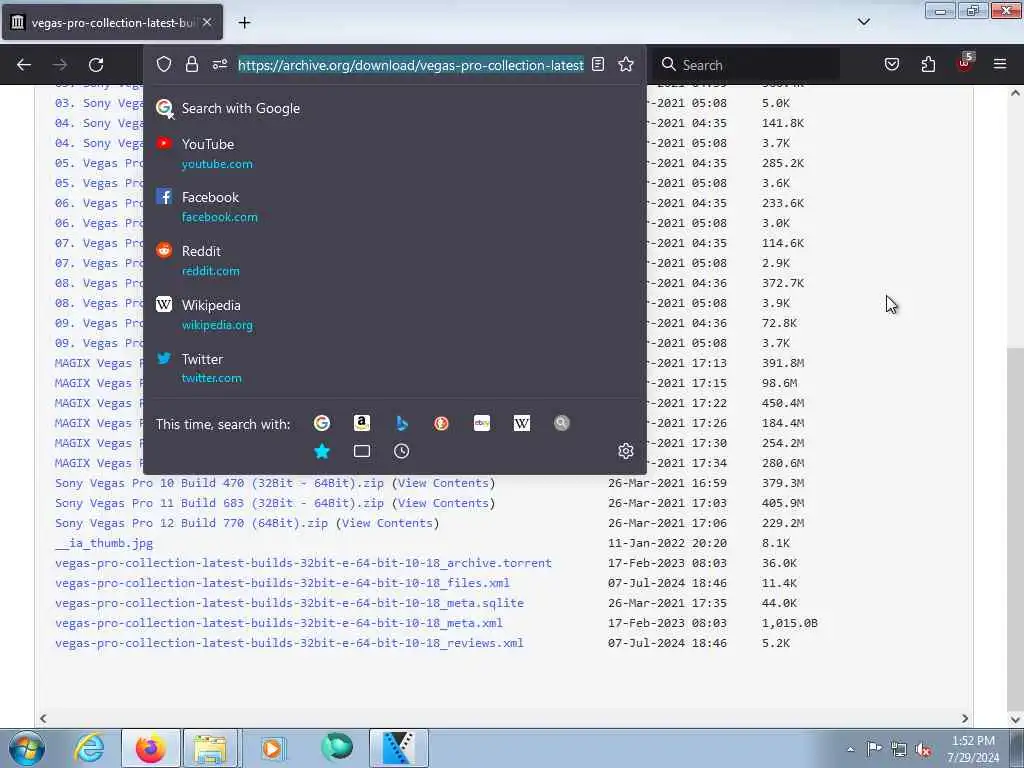Viewport: 1024px width, 768px height.
Task: Click the grey magnifier search engine icon
Action: 562,423
